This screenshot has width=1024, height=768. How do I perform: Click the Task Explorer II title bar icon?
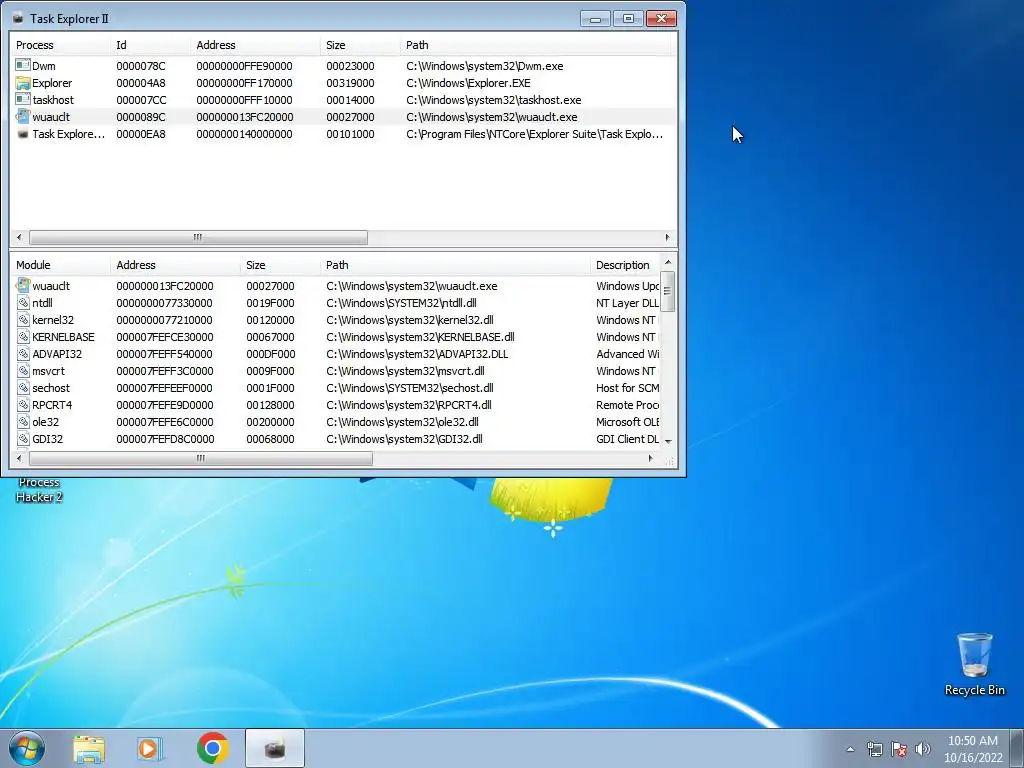point(18,18)
